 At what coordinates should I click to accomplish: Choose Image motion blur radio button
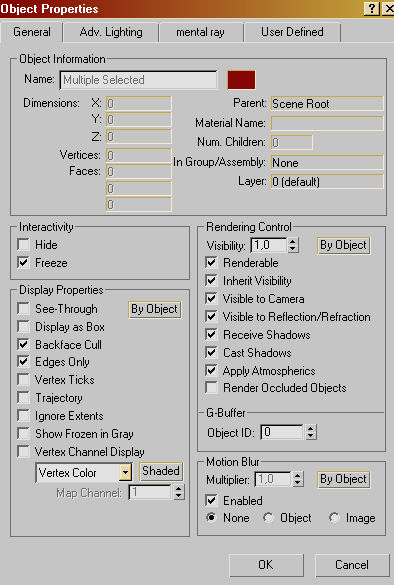pyautogui.click(x=334, y=518)
